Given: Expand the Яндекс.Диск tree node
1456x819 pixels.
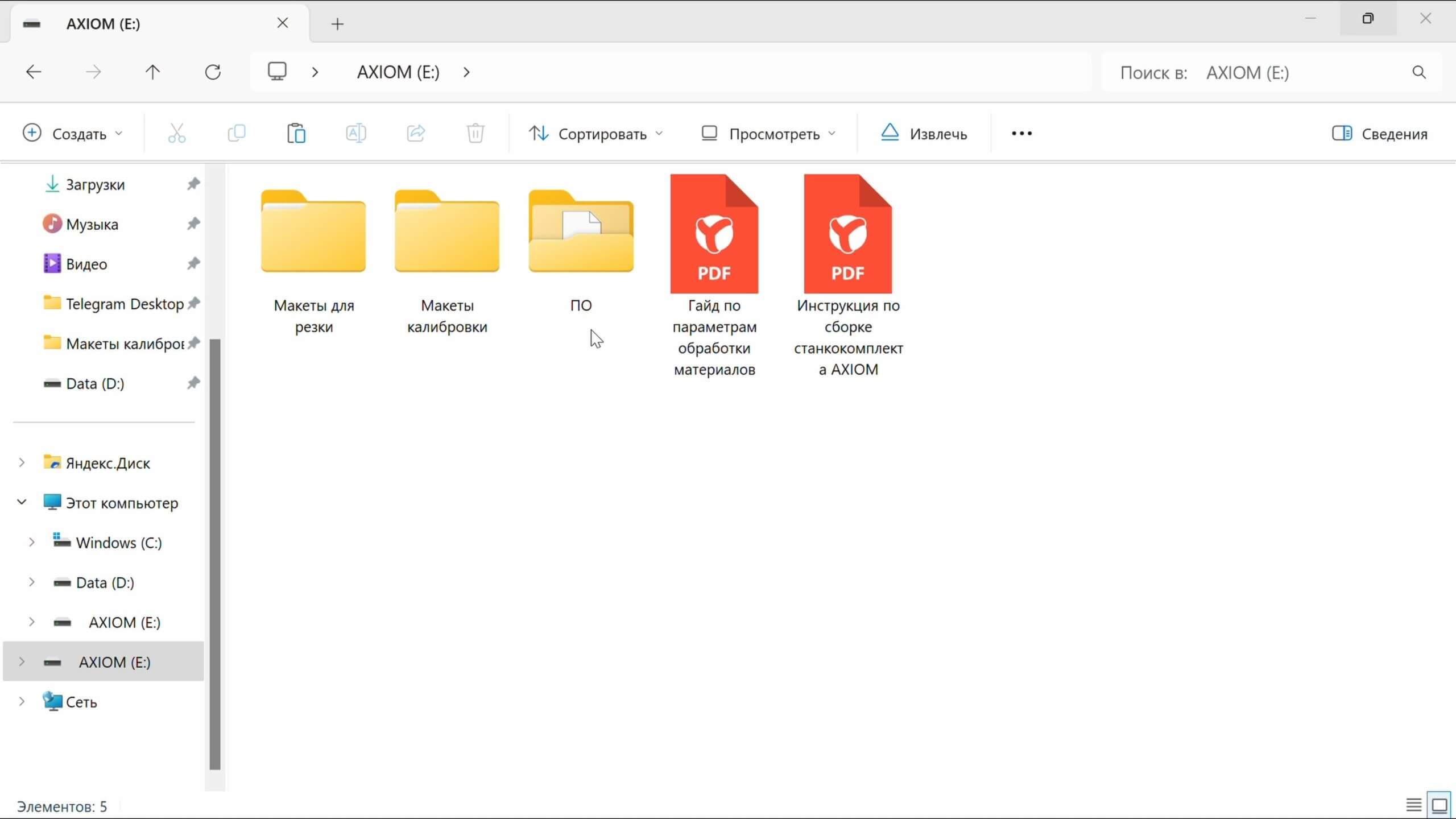Looking at the screenshot, I should pyautogui.click(x=22, y=462).
